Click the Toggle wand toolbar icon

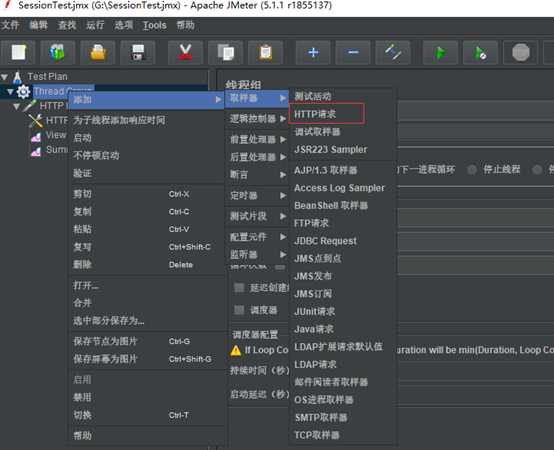point(393,52)
